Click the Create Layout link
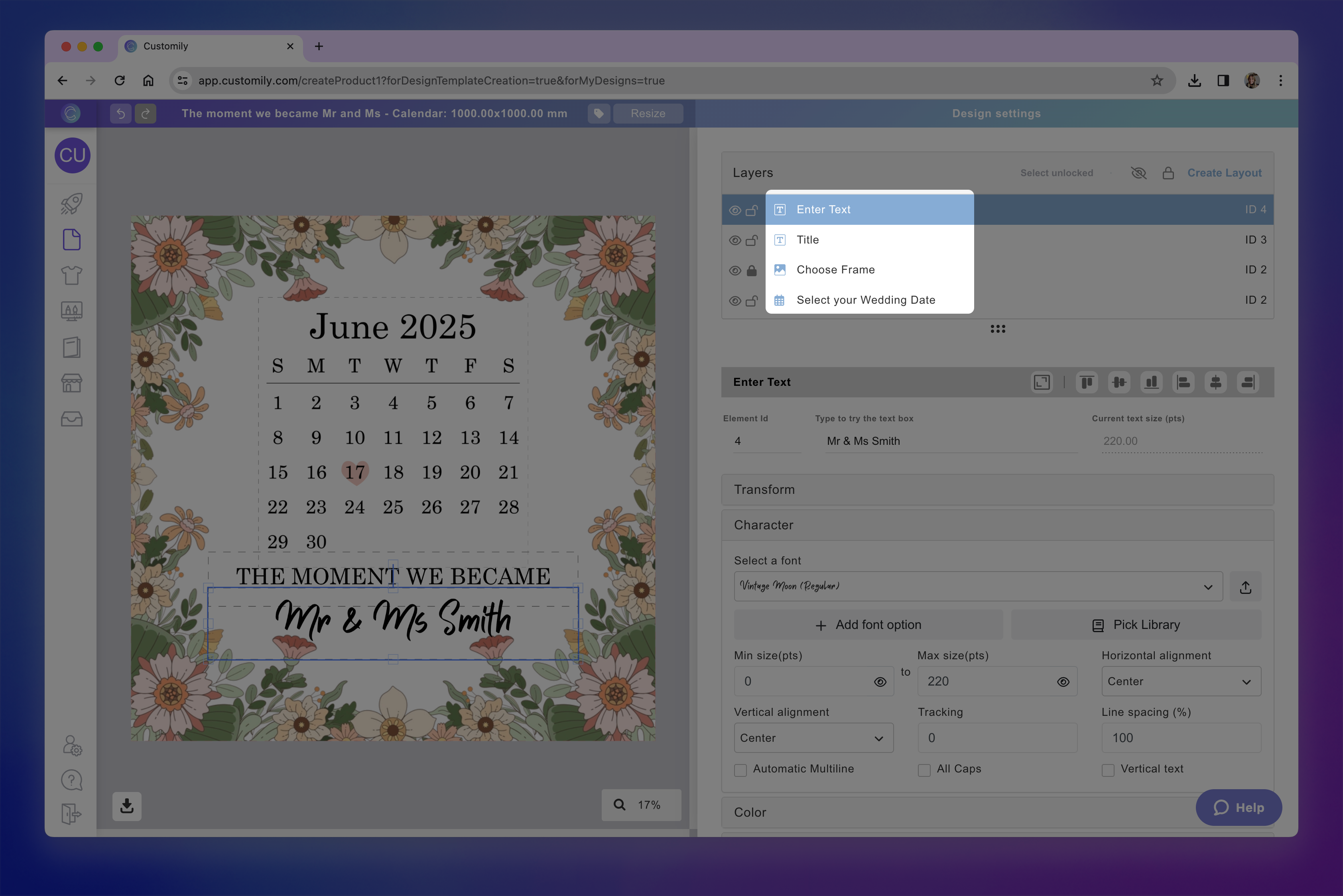 coord(1224,173)
